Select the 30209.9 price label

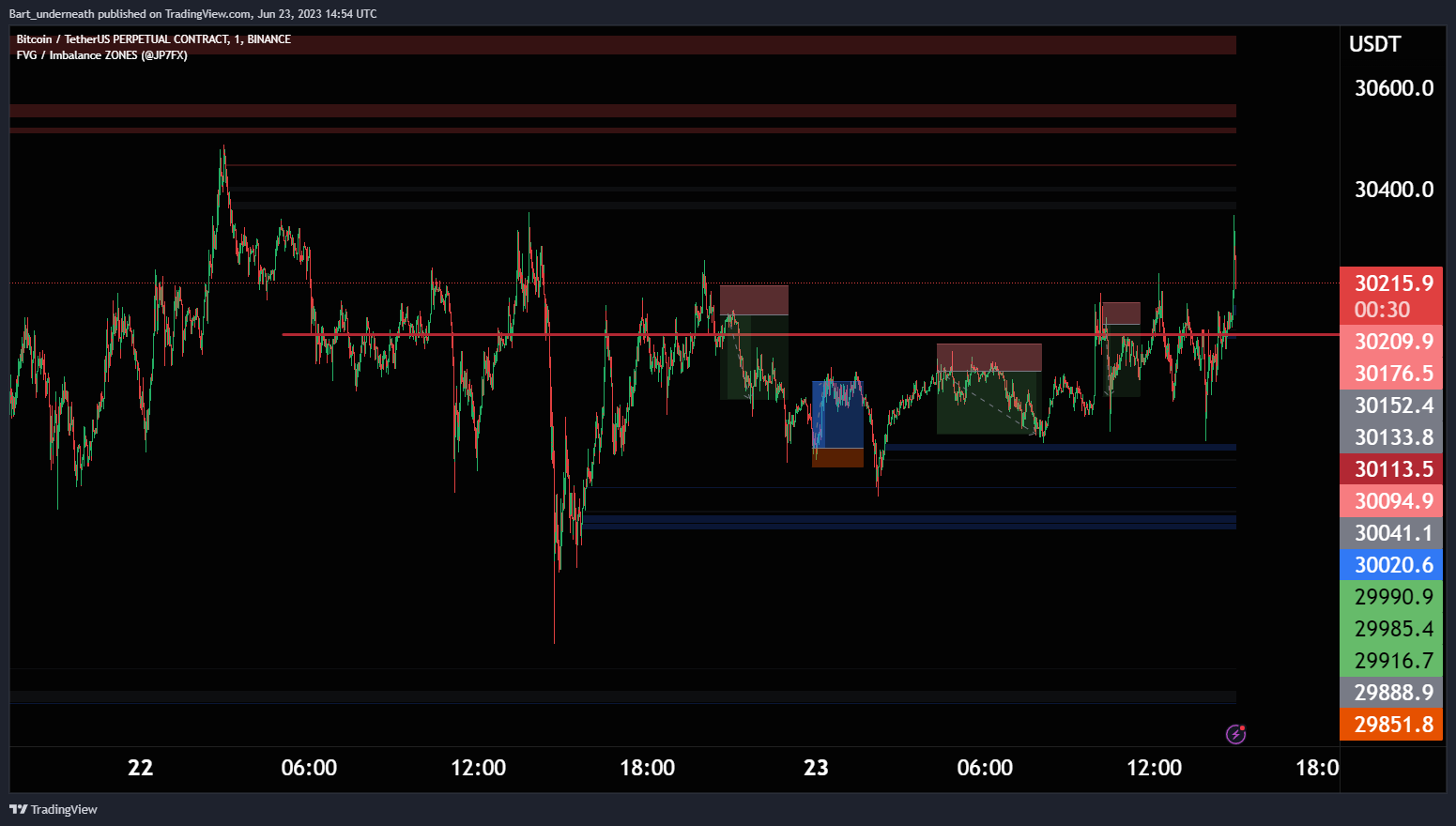point(1393,342)
